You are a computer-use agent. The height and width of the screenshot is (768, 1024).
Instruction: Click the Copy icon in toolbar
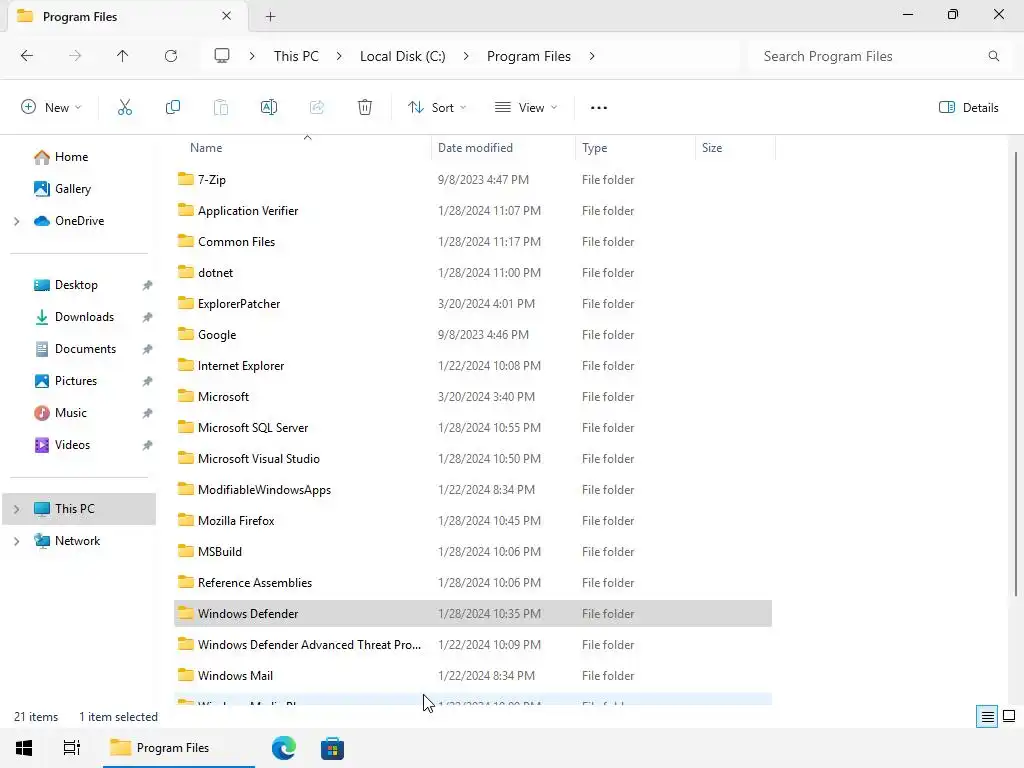(x=172, y=108)
